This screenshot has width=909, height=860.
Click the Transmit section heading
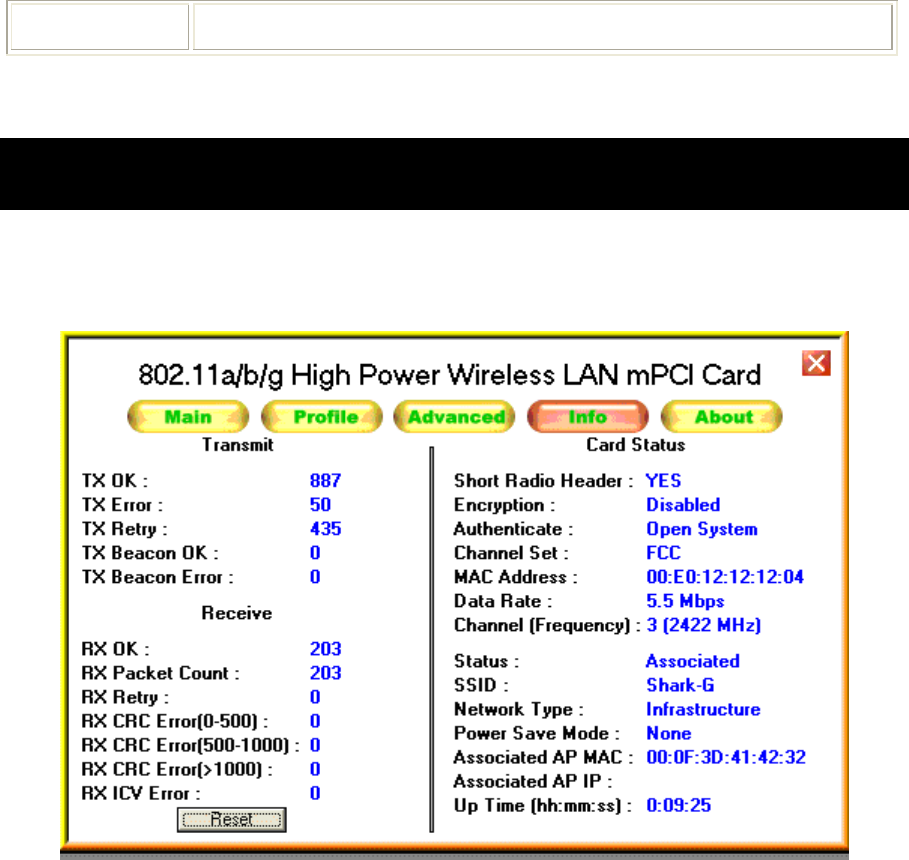point(238,445)
